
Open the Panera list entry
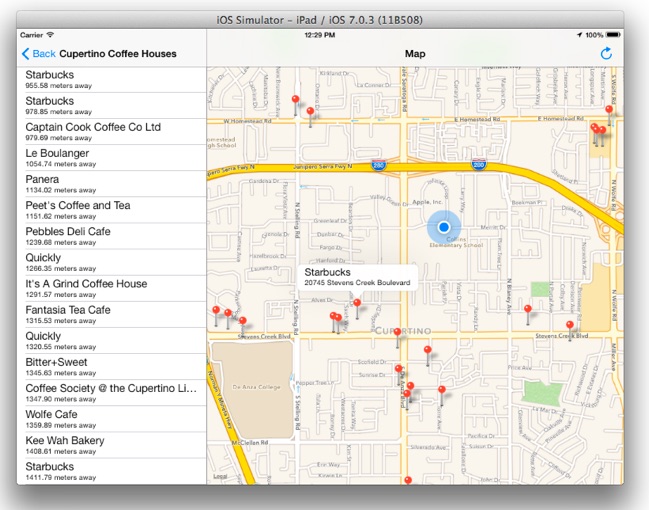(112, 184)
